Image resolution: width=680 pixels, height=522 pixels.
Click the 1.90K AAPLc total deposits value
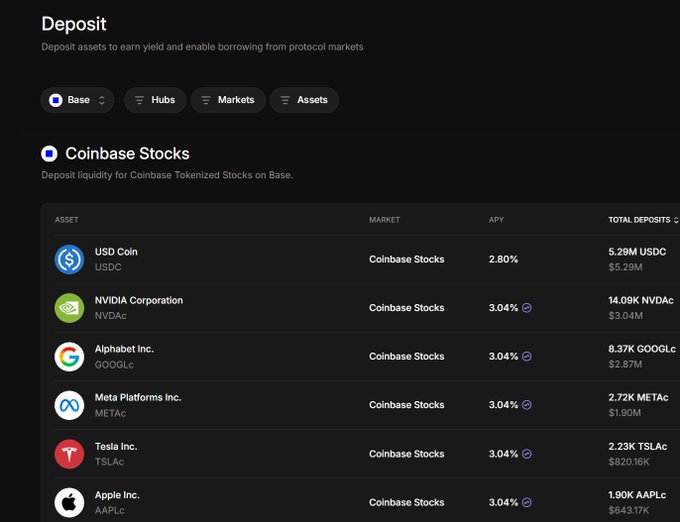tap(637, 495)
